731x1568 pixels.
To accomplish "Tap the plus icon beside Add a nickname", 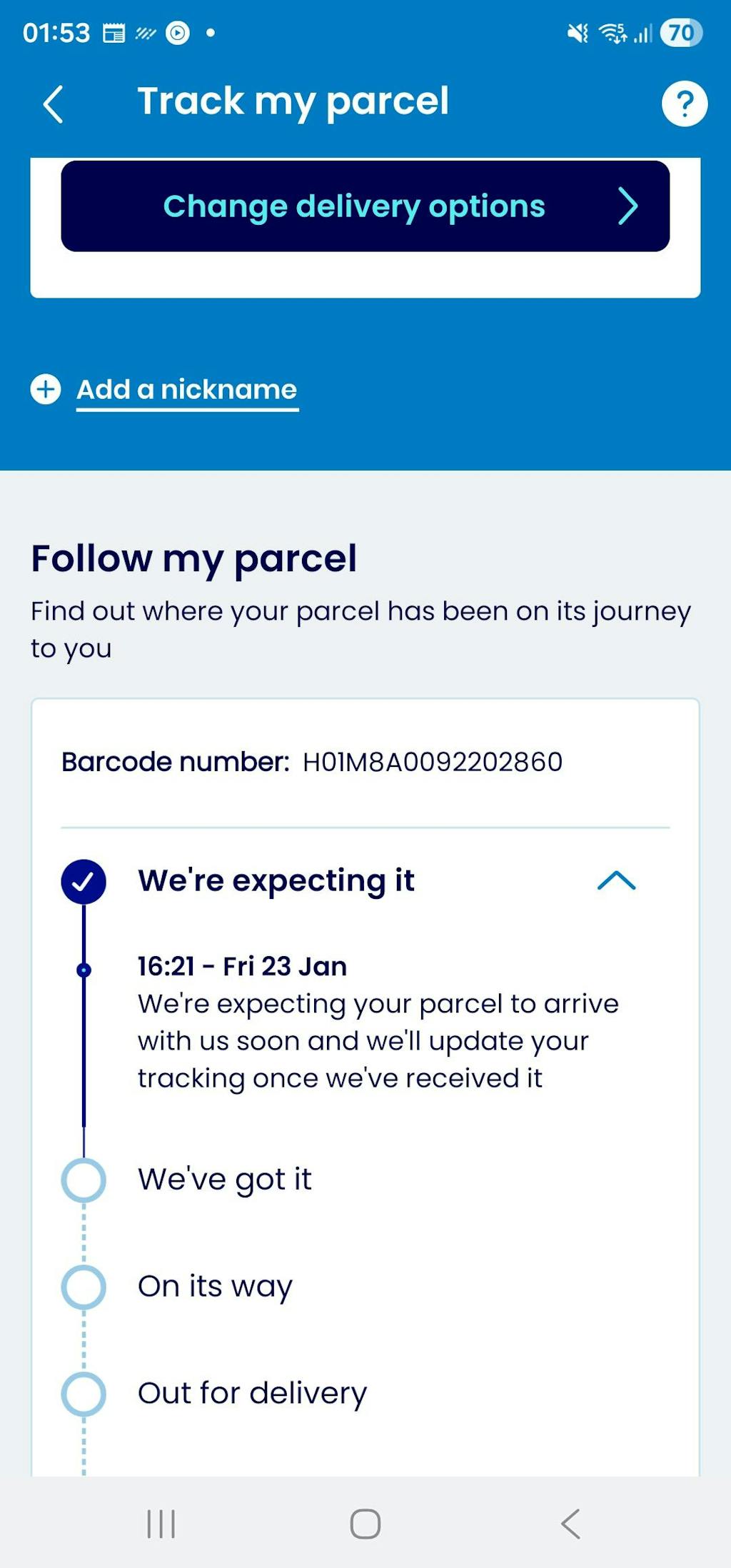I will point(46,389).
